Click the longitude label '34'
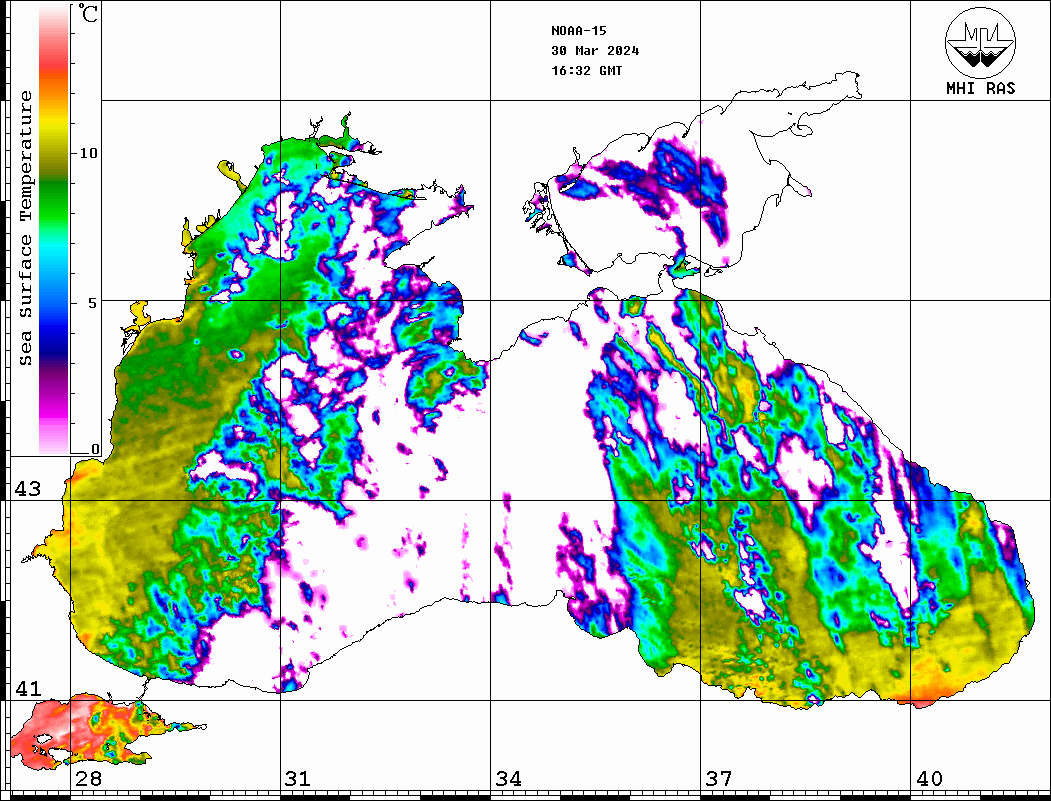Viewport: 1051px width, 801px height. tap(508, 779)
